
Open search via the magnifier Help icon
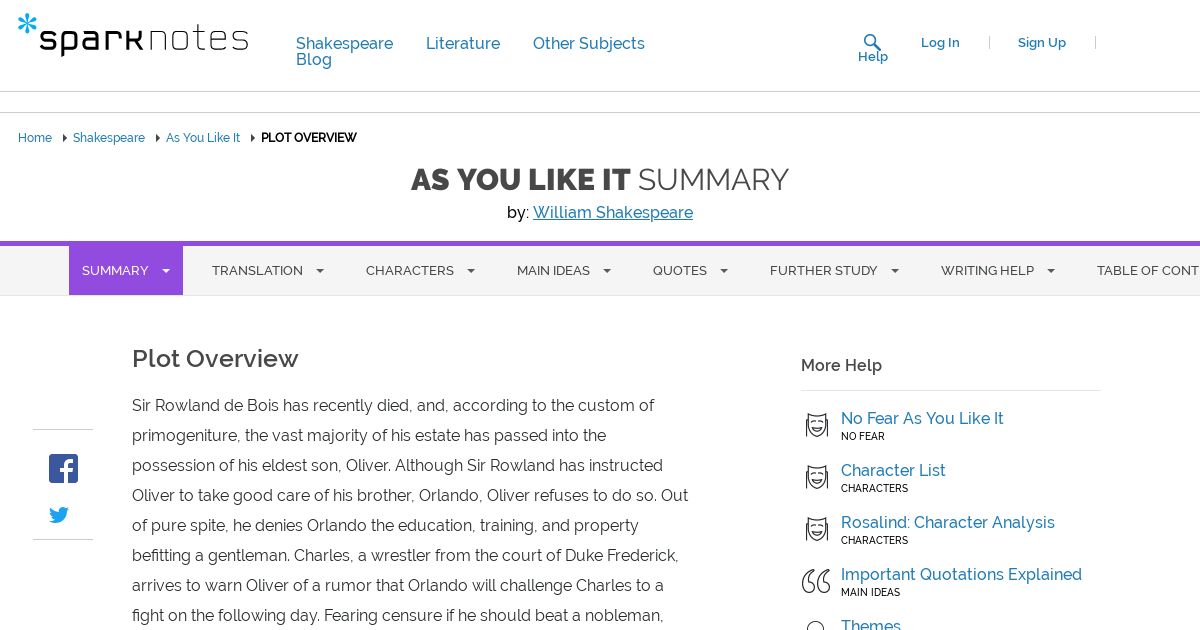tap(872, 43)
